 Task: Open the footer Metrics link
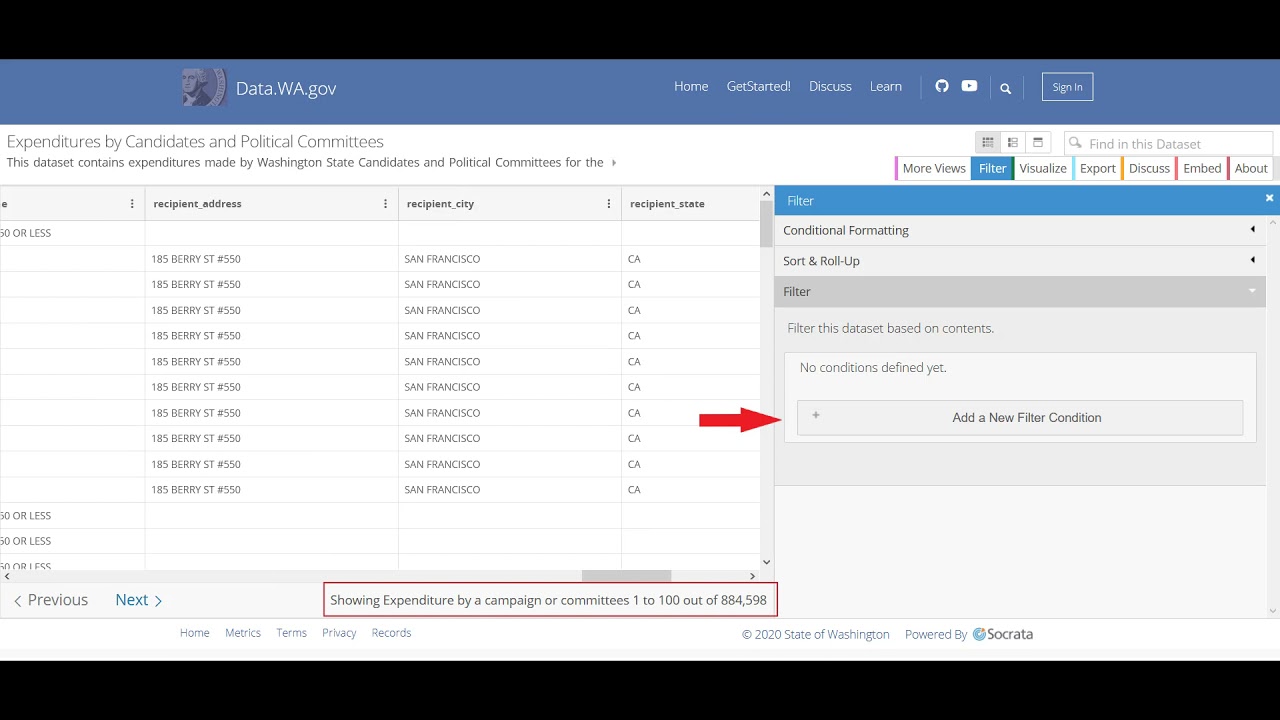click(x=243, y=633)
